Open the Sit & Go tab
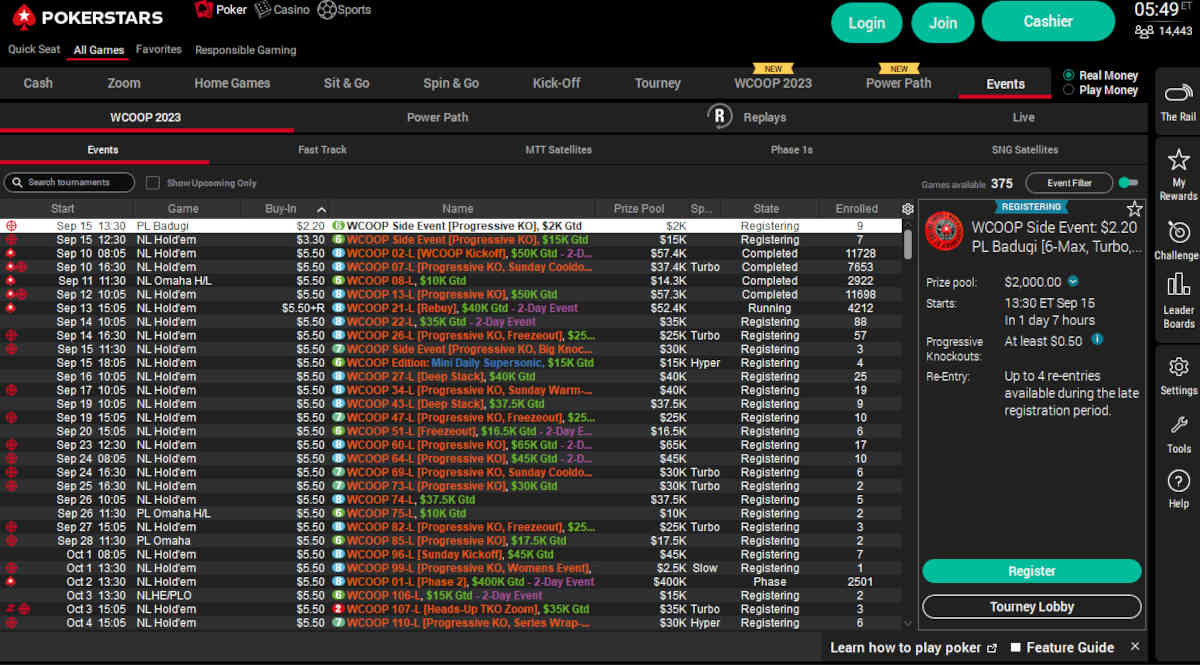 [x=346, y=83]
